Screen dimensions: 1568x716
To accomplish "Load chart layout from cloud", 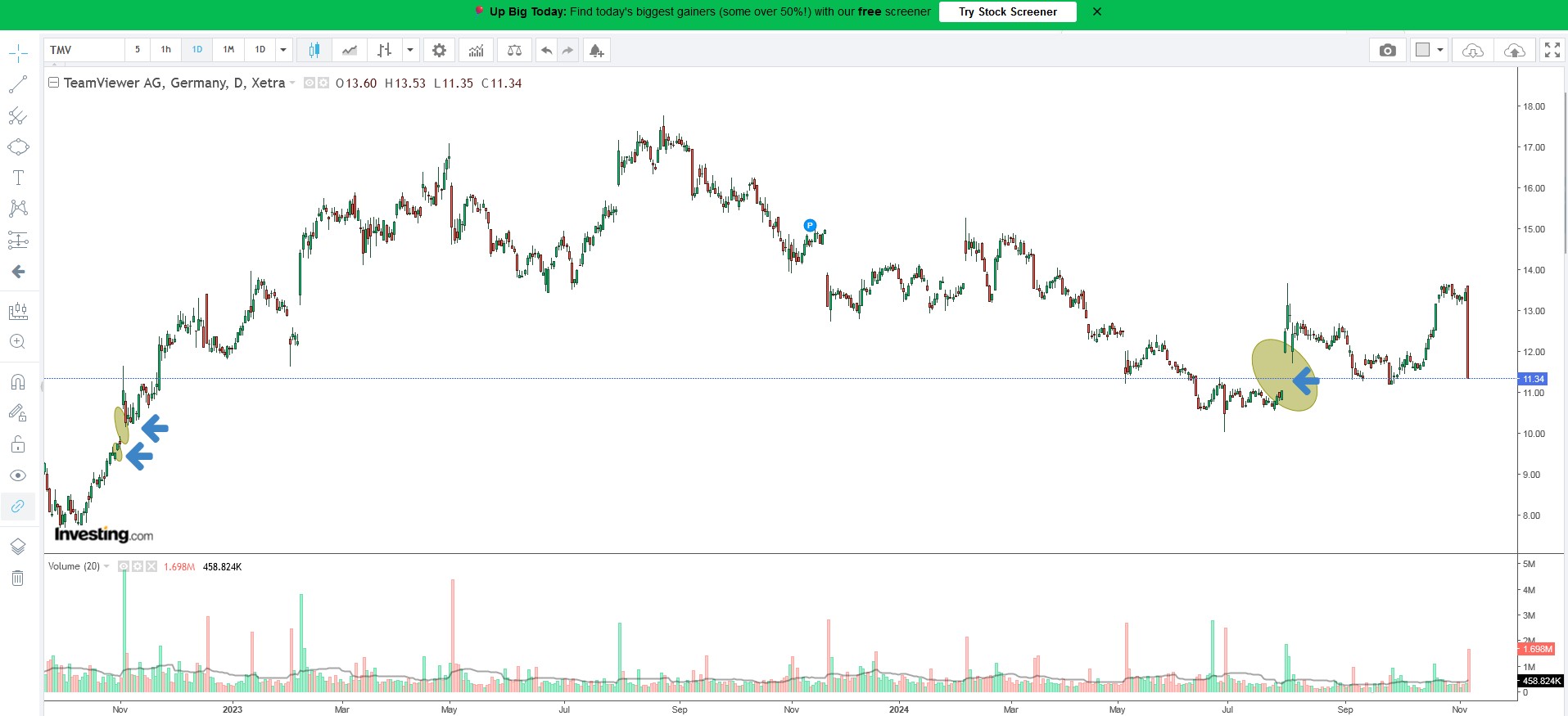I will (x=1473, y=50).
